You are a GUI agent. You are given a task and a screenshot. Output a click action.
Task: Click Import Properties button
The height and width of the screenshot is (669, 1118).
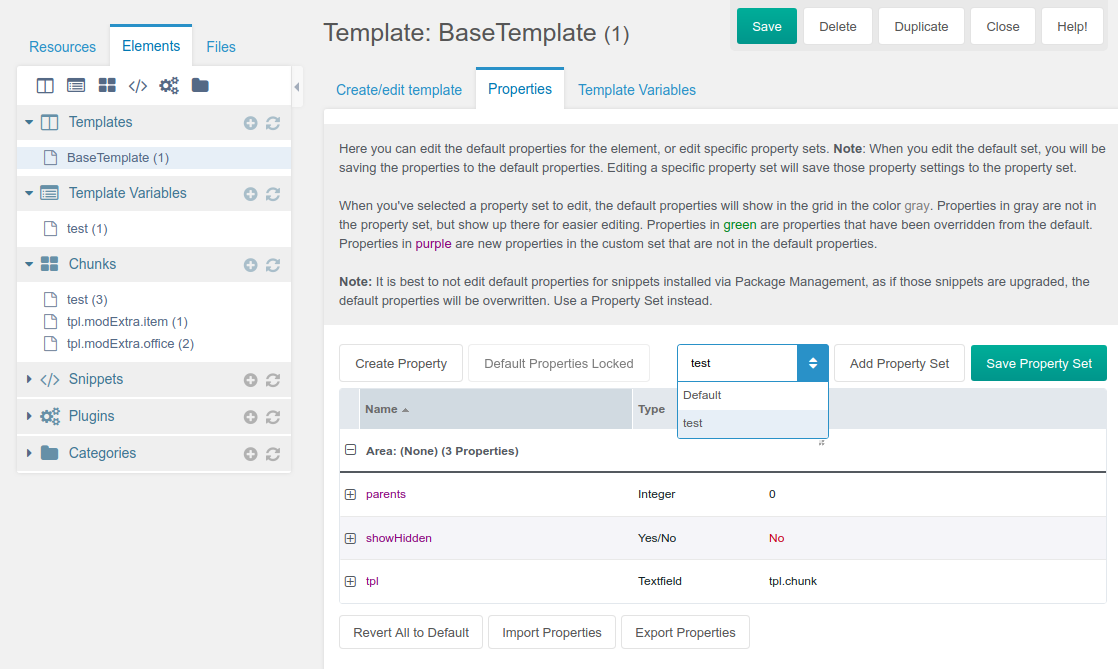(x=551, y=633)
